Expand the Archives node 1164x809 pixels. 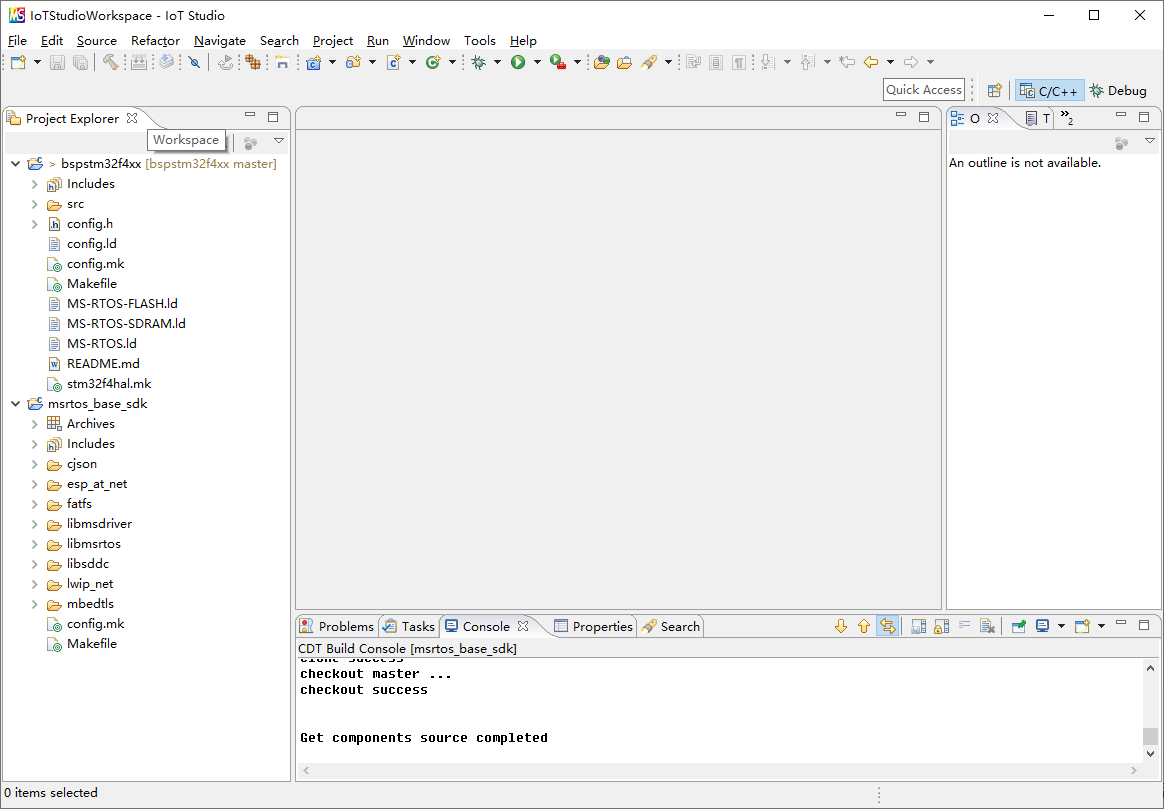point(35,424)
